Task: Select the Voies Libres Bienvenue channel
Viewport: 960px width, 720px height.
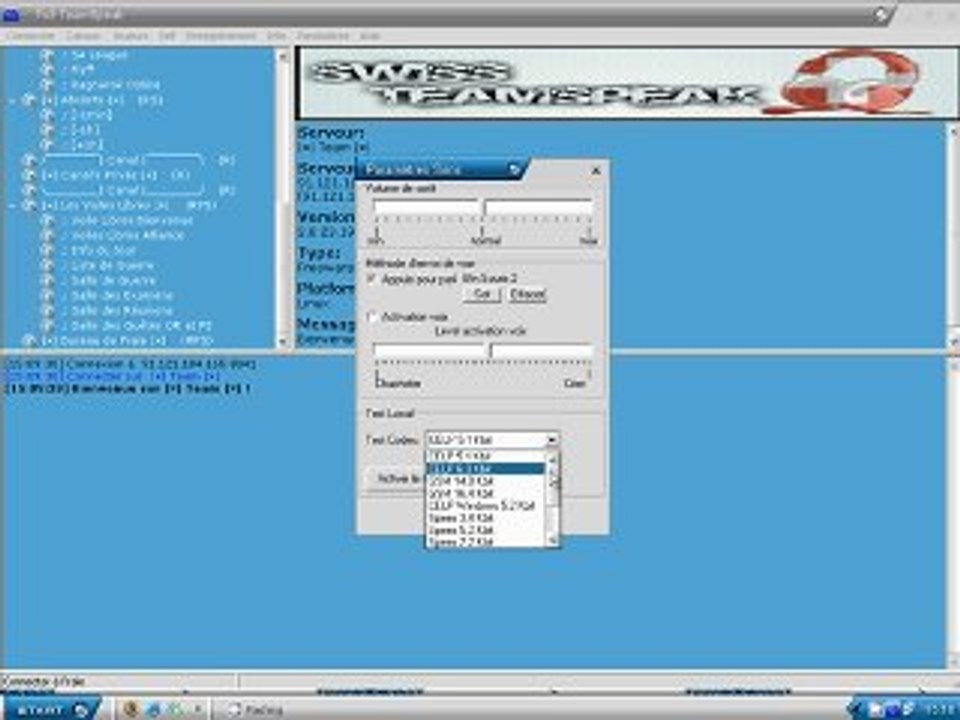Action: 132,220
